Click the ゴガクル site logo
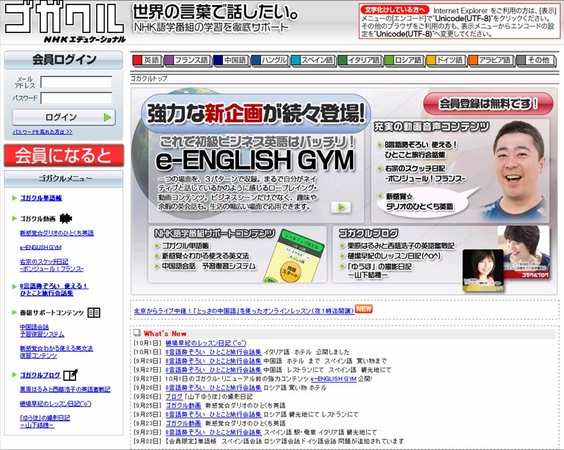Viewport: 564px width, 450px height. tap(65, 22)
